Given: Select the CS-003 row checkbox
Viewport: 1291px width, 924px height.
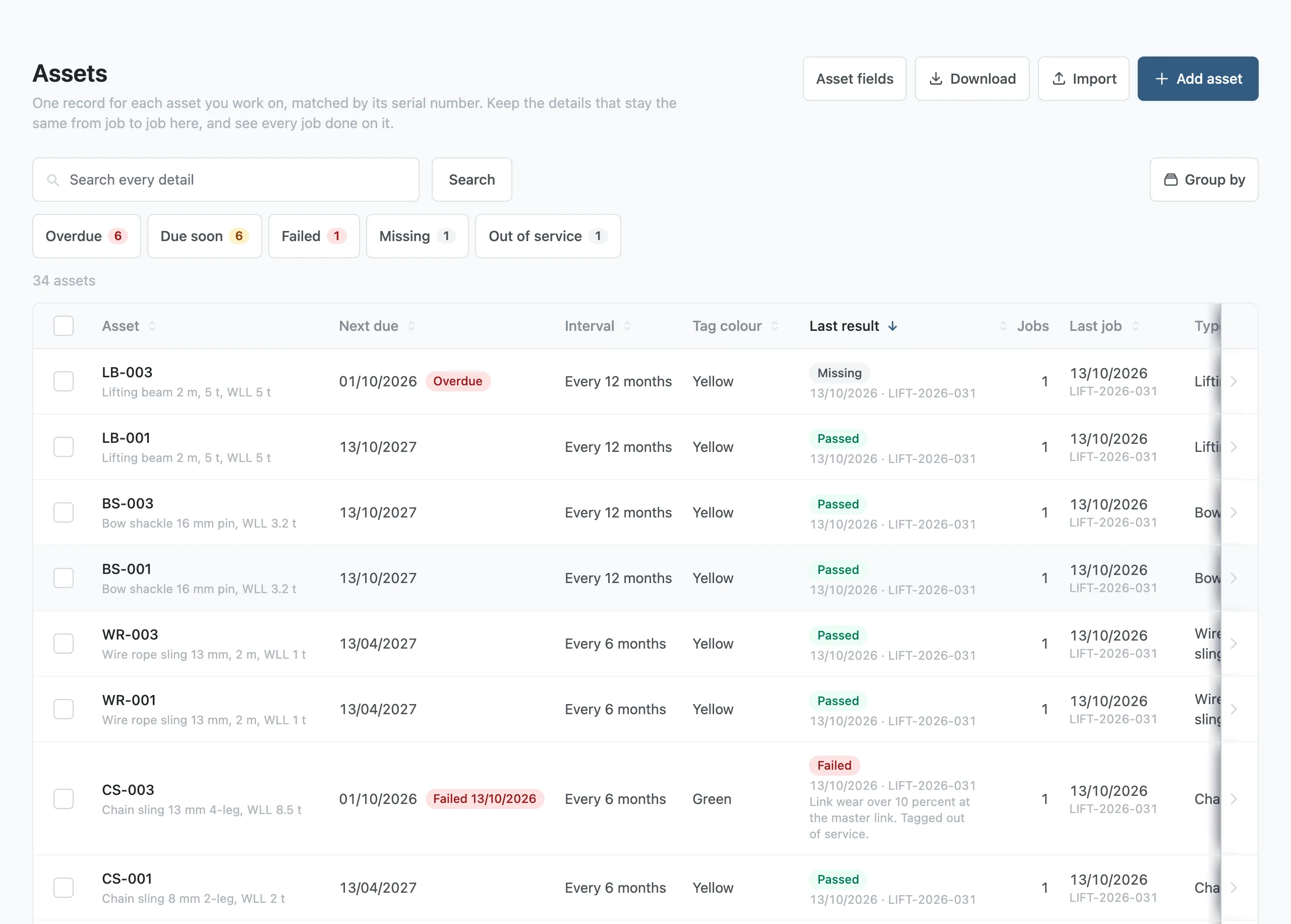Looking at the screenshot, I should tap(64, 799).
